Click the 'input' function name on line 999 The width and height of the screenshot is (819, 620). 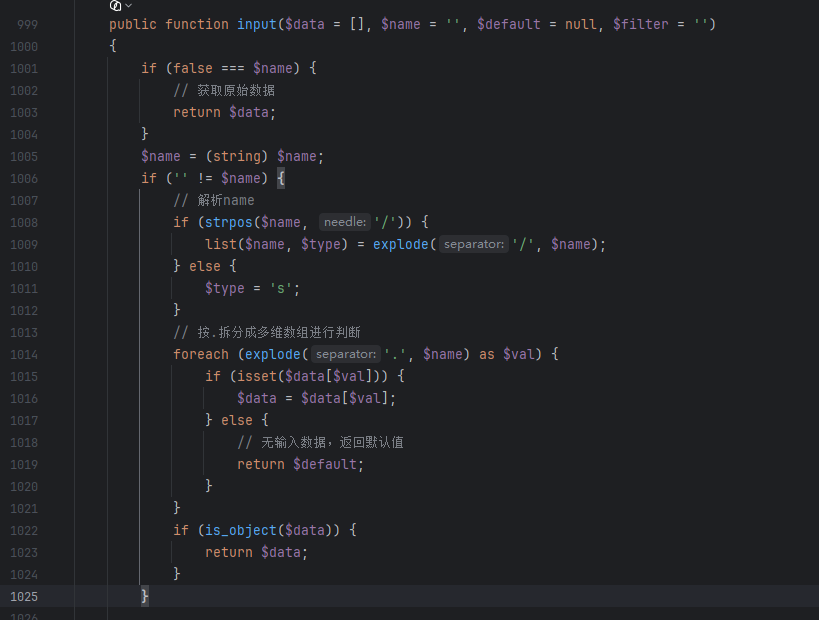coord(256,25)
